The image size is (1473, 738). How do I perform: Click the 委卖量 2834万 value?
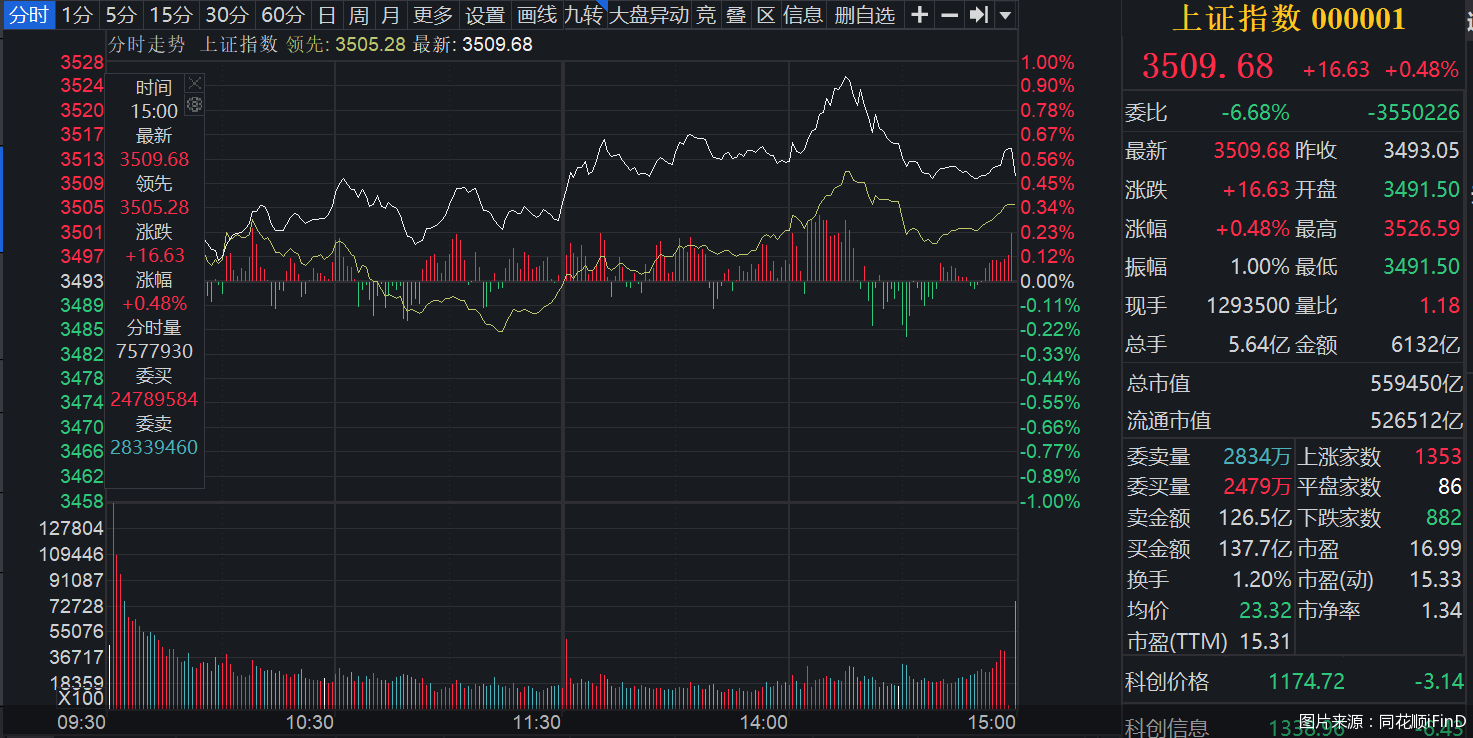(1257, 457)
